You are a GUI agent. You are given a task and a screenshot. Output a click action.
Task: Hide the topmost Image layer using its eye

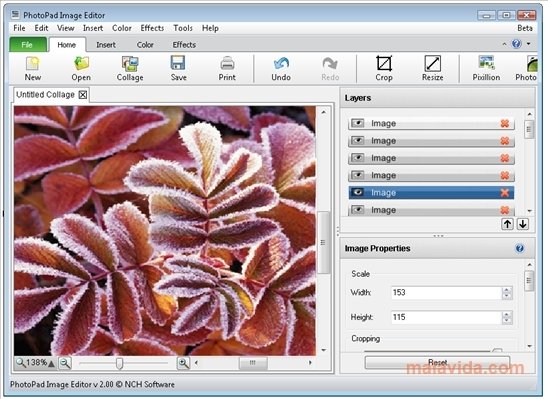click(358, 123)
